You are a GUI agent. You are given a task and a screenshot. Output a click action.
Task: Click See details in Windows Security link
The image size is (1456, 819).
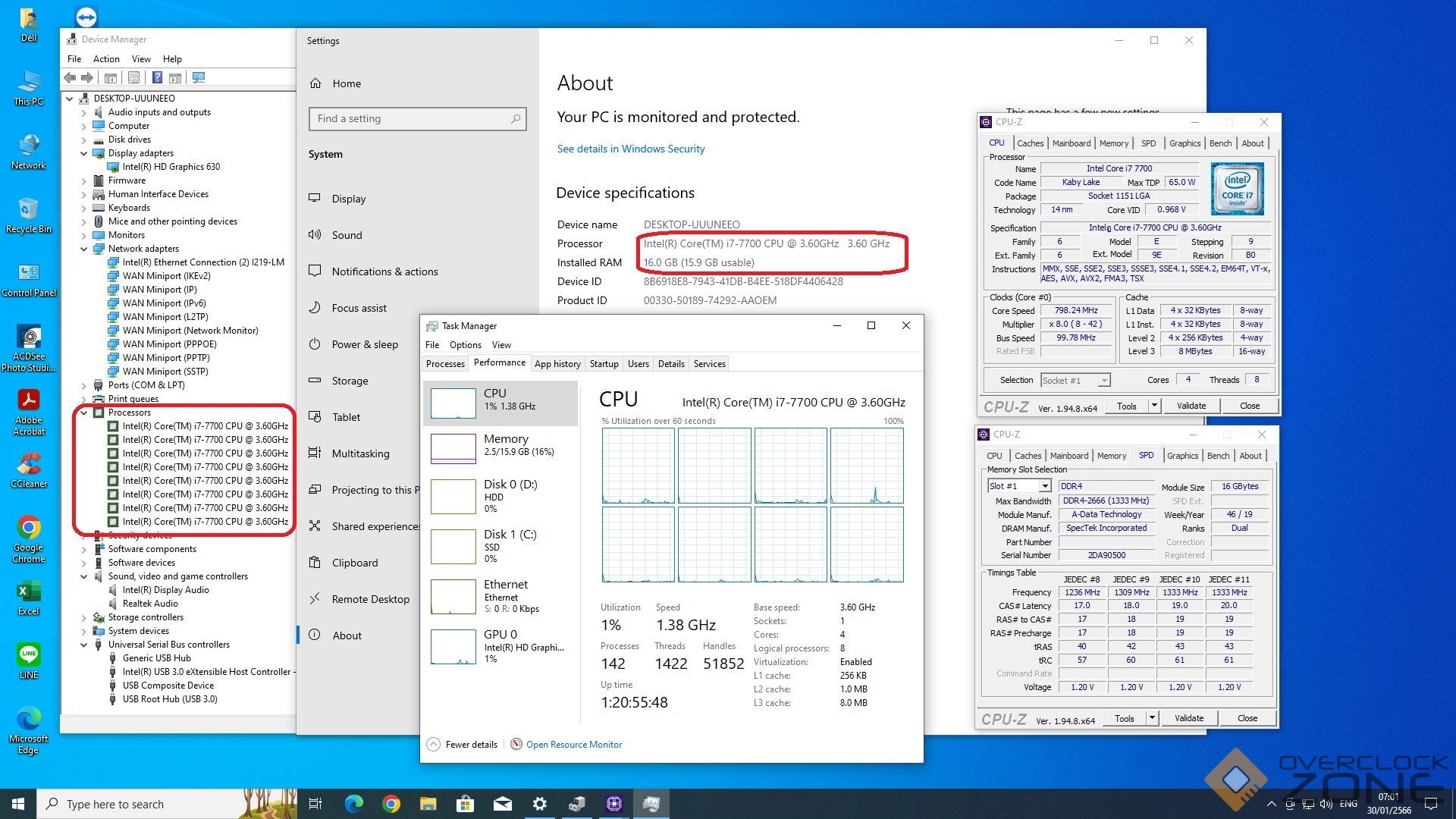tap(630, 149)
